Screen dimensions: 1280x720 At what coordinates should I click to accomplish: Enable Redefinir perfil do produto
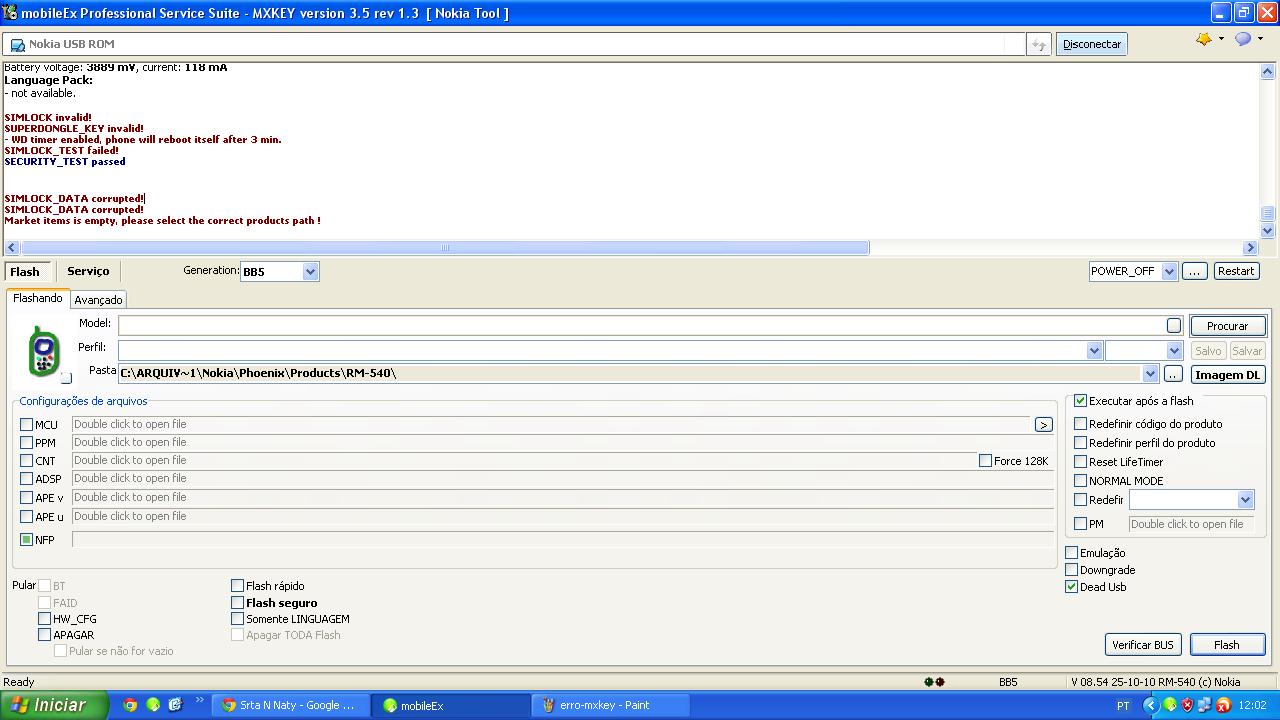click(x=1080, y=443)
